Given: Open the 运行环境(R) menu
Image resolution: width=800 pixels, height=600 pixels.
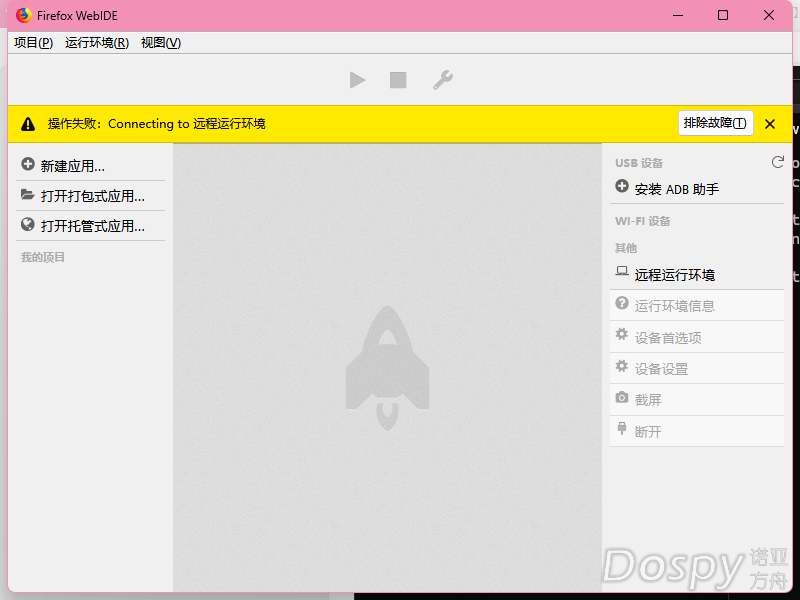Looking at the screenshot, I should [x=97, y=43].
